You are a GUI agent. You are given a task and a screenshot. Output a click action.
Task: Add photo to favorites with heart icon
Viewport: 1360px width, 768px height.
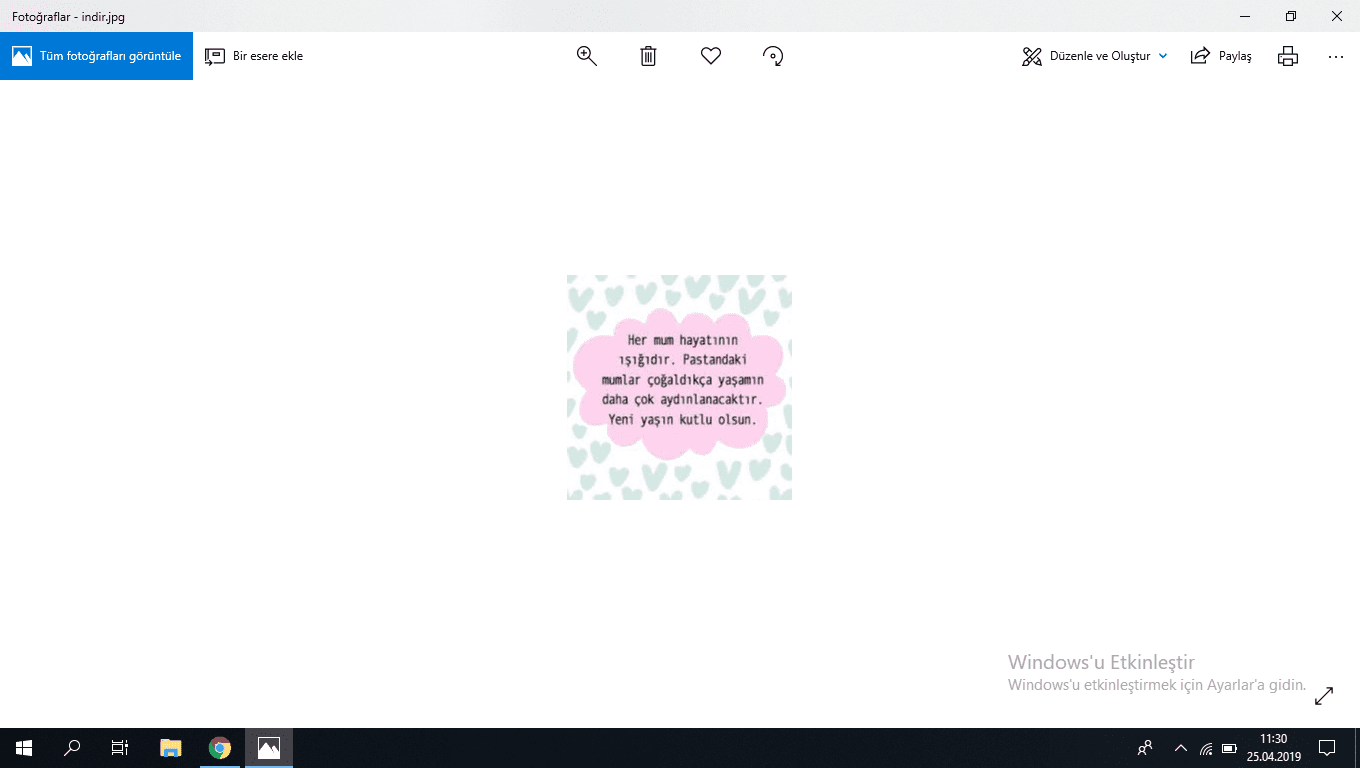click(x=711, y=56)
